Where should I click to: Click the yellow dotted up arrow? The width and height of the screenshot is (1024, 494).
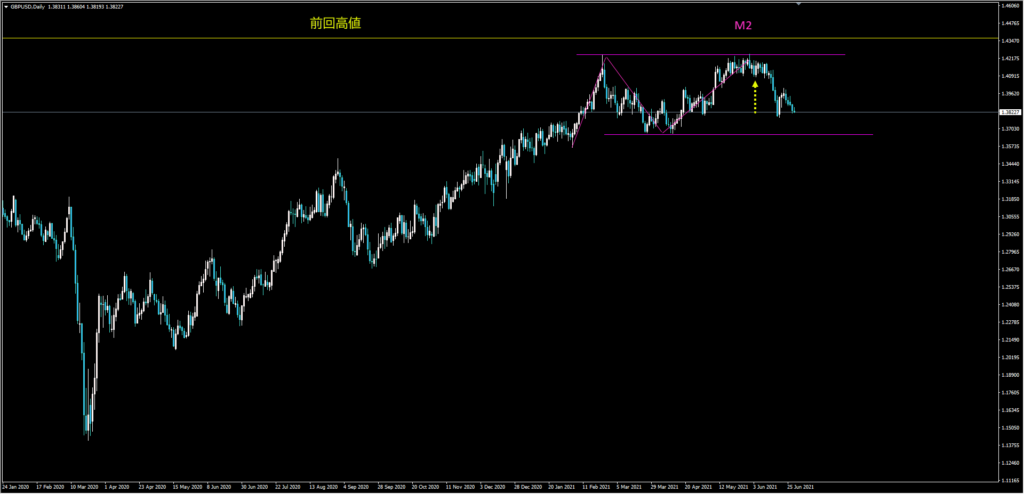(755, 96)
